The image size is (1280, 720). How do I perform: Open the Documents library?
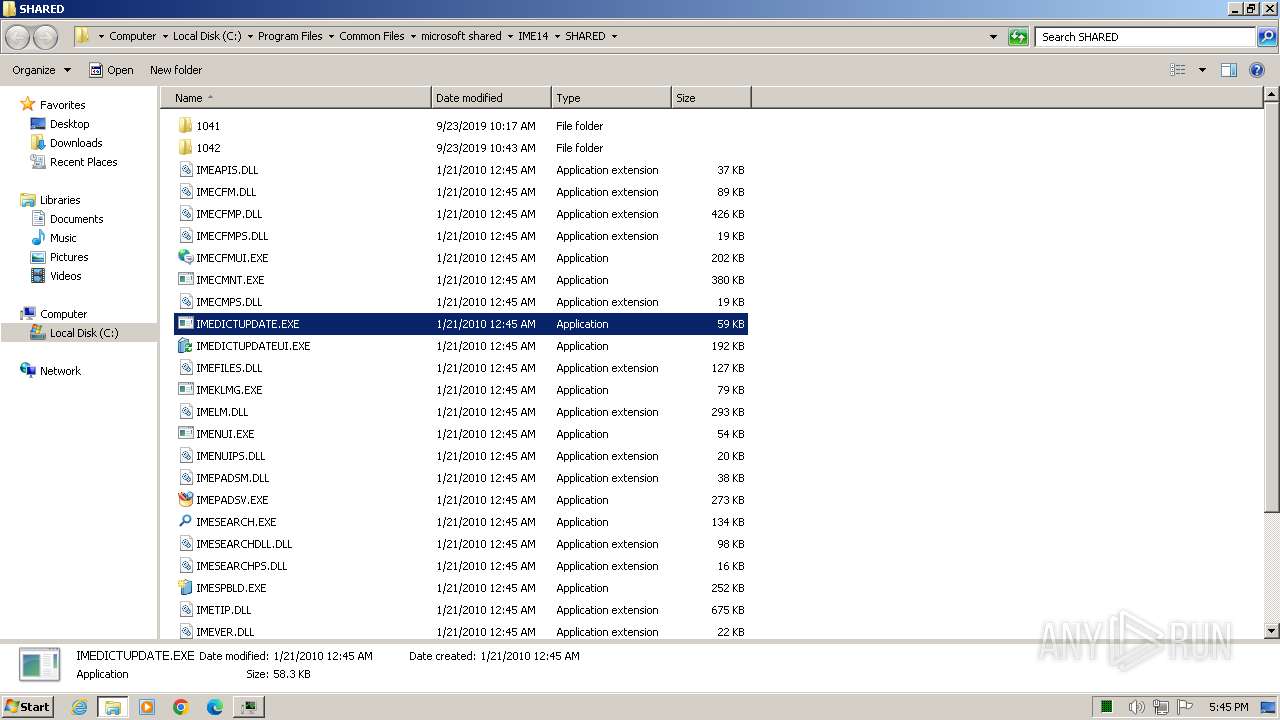coord(76,219)
